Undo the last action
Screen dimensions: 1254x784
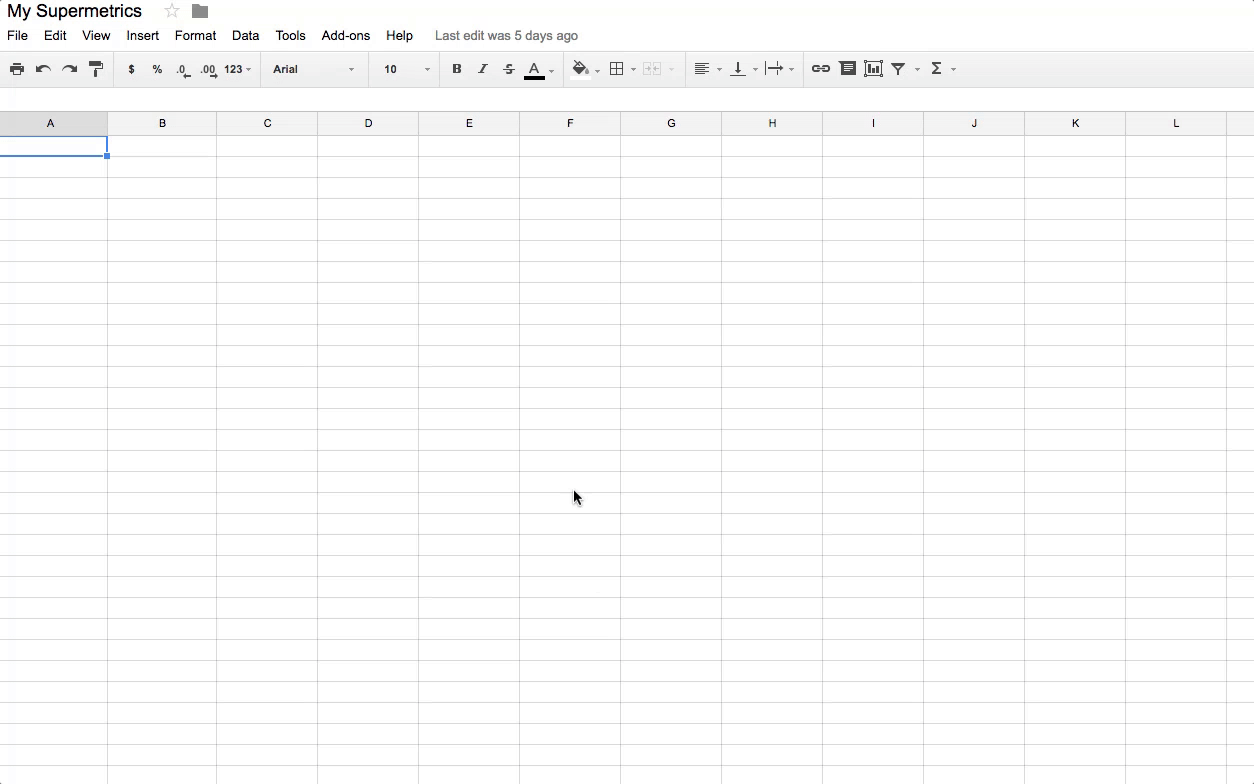point(43,69)
